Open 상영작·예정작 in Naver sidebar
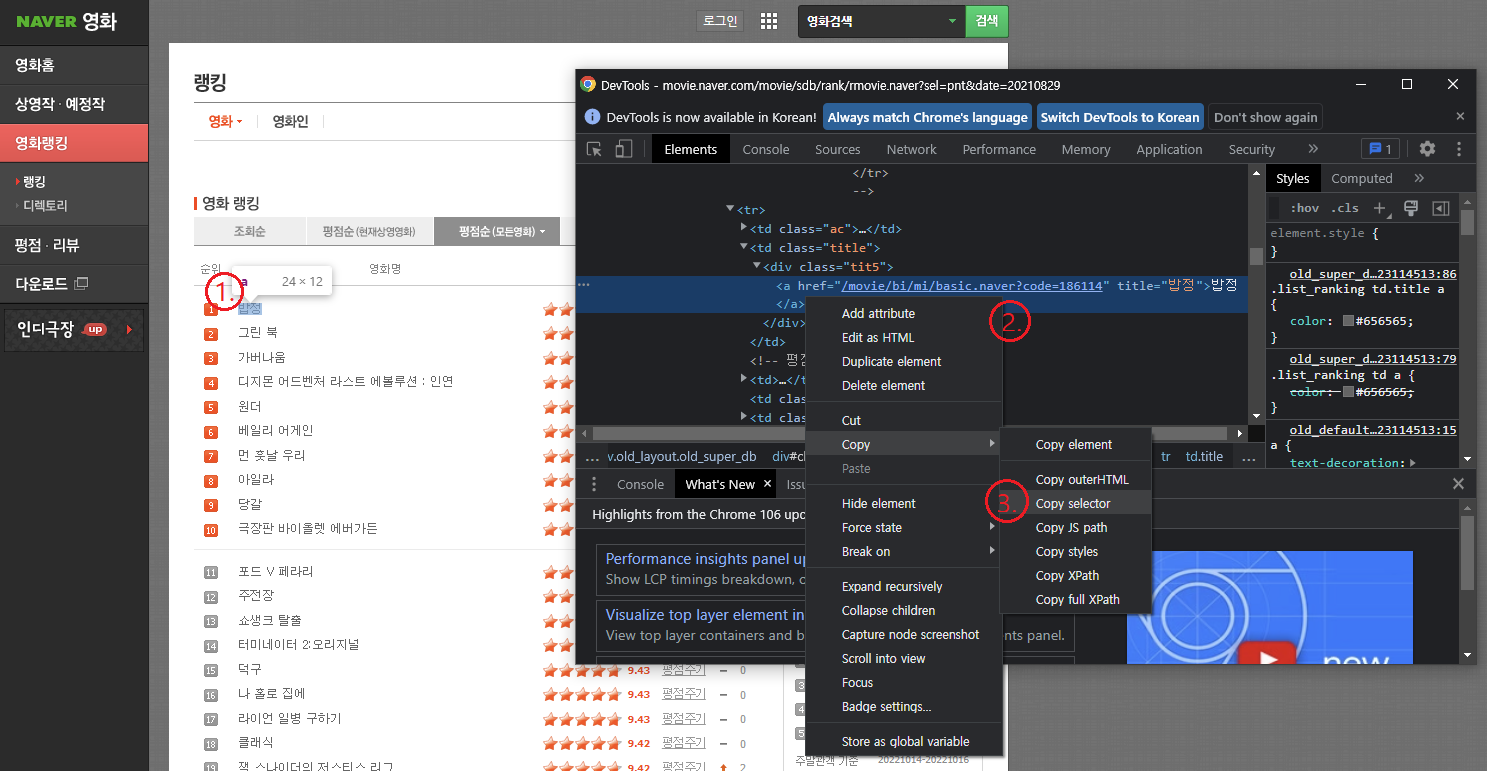Viewport: 1487px width, 771px height. [x=74, y=104]
